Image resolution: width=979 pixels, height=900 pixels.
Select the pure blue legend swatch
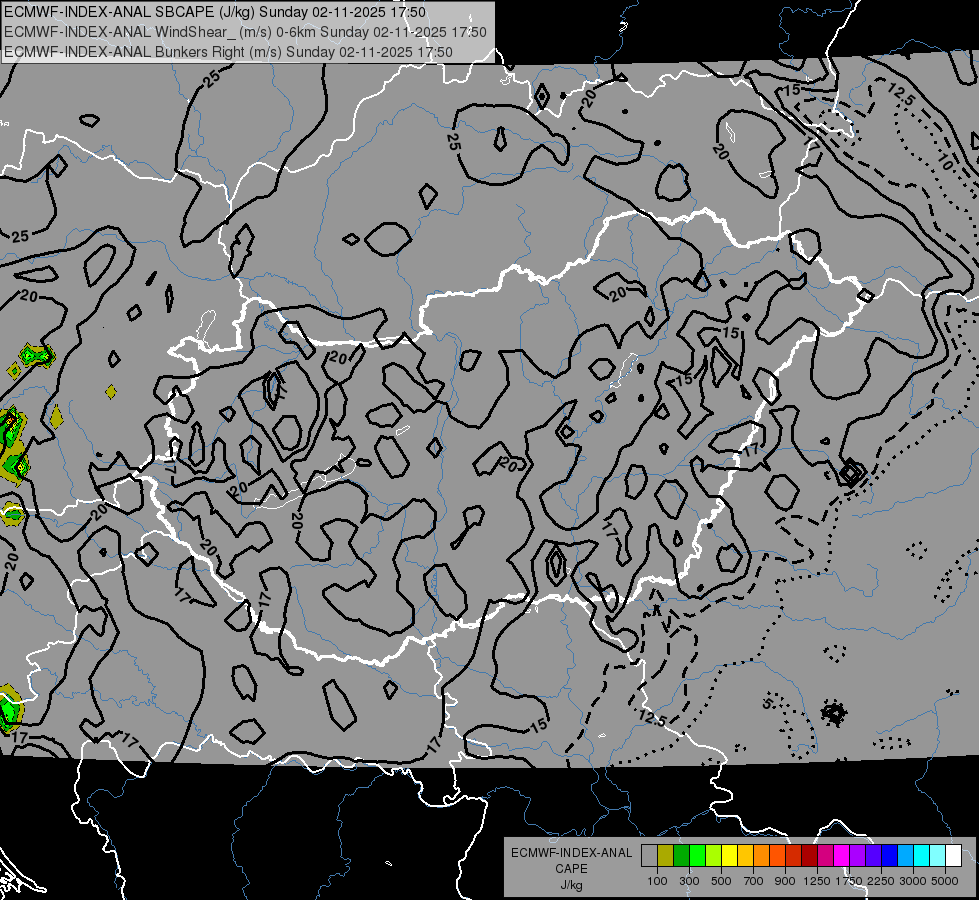tap(890, 856)
